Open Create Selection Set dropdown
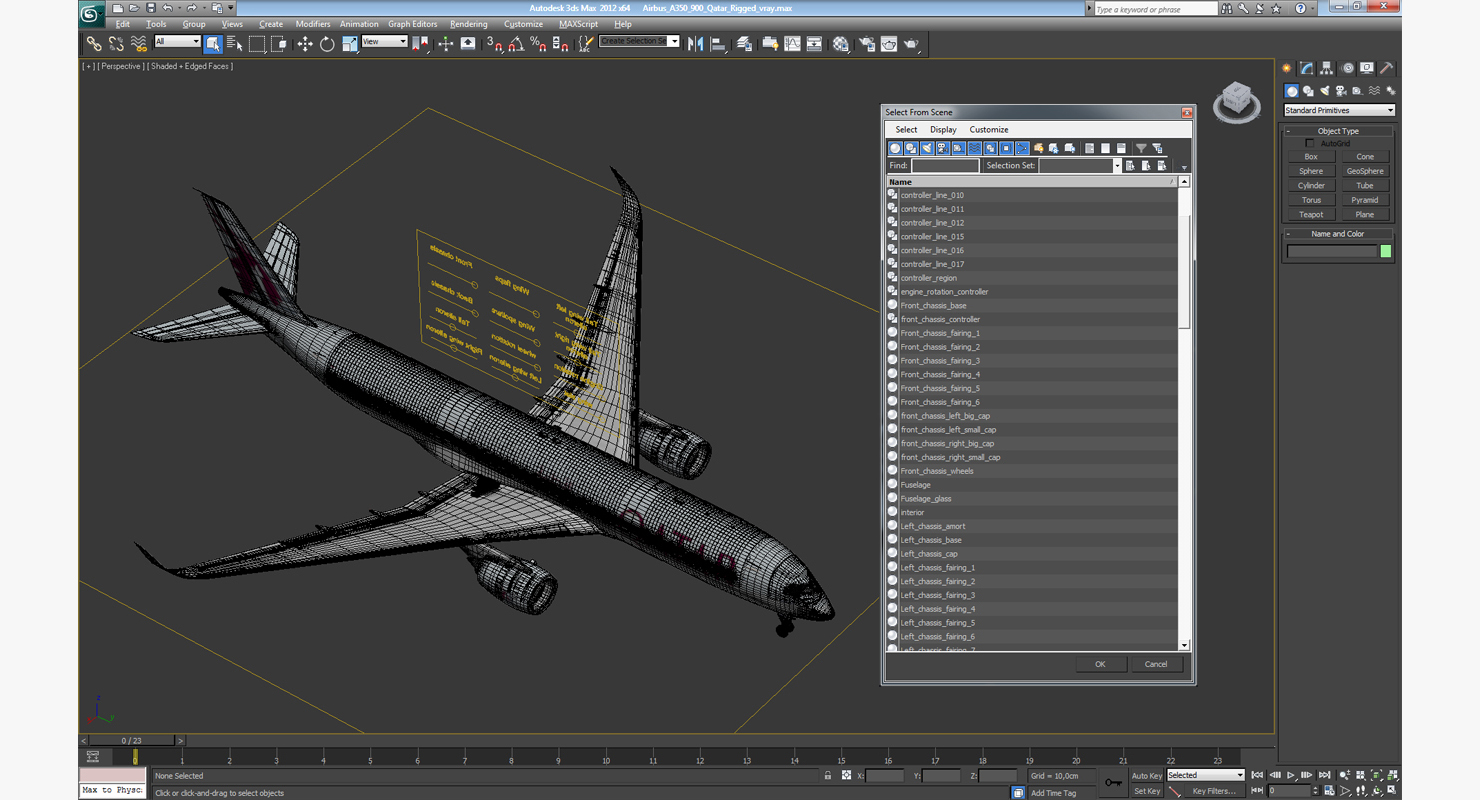Image resolution: width=1480 pixels, height=800 pixels. click(639, 41)
